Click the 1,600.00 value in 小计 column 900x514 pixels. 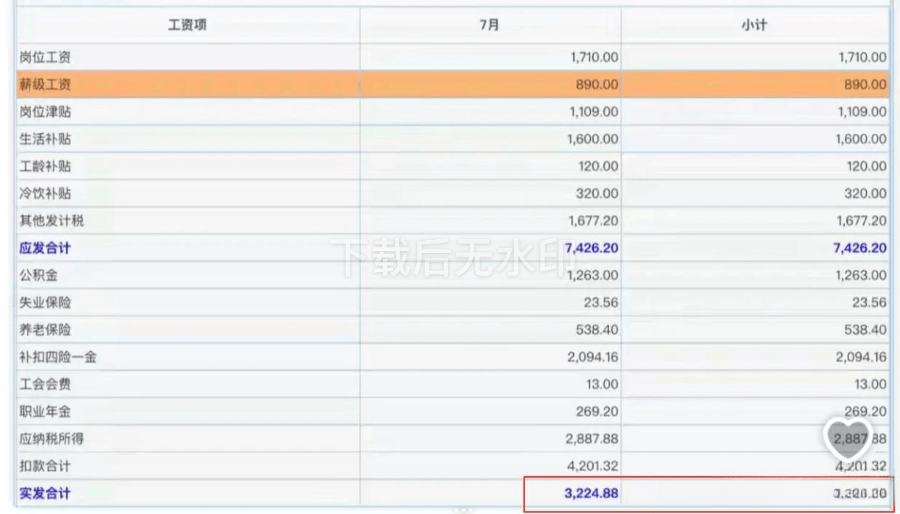pos(860,139)
